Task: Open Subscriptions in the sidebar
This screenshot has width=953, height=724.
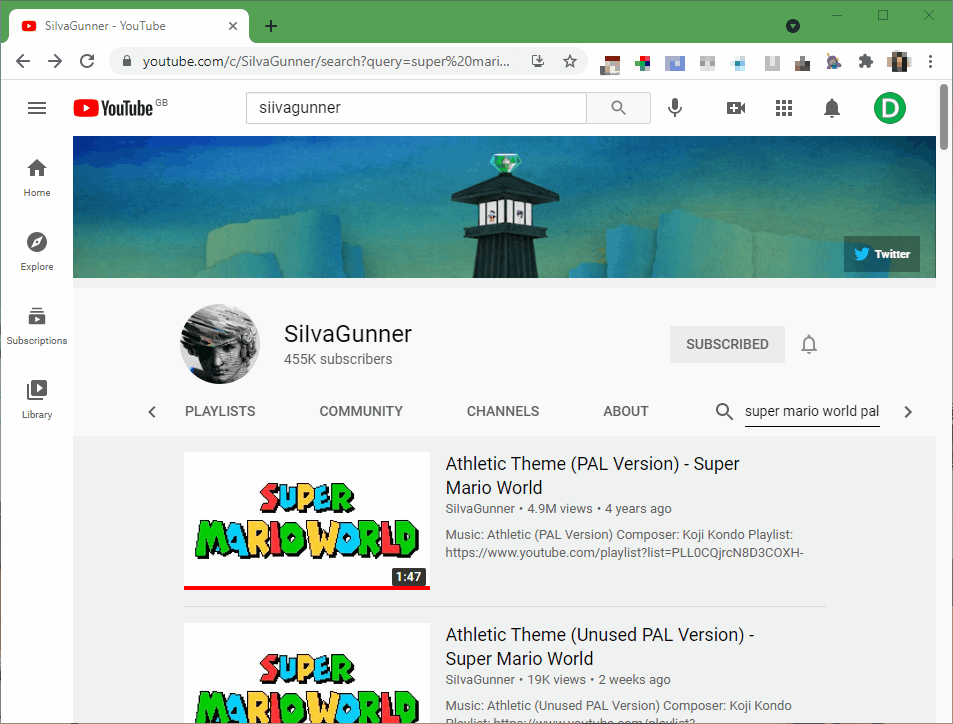Action: click(x=37, y=326)
